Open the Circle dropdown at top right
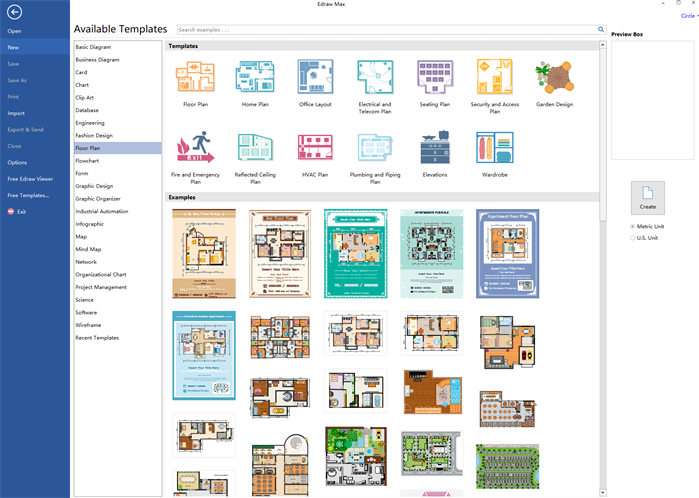Viewport: 699px width, 498px height. point(689,16)
